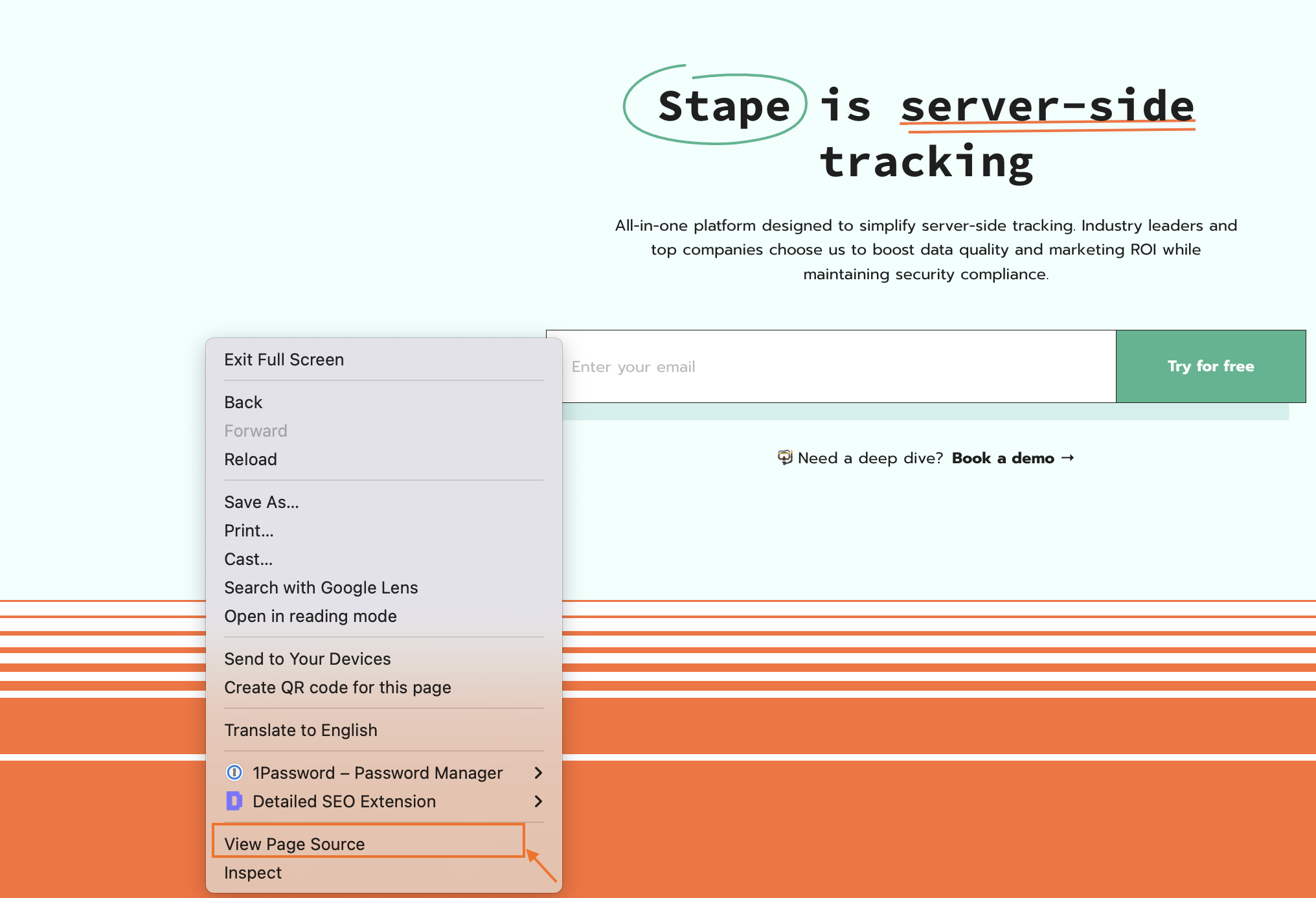Select Save As from context menu
Image resolution: width=1316 pixels, height=898 pixels.
[x=263, y=502]
